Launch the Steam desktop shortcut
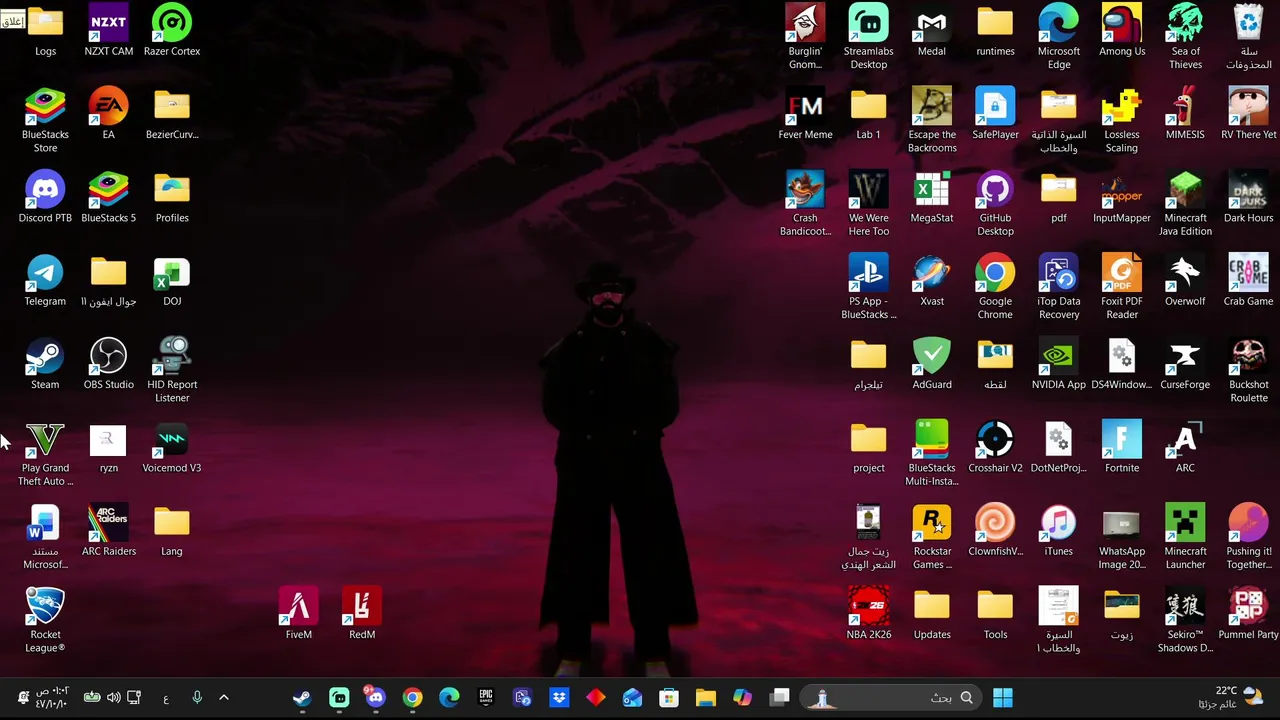 pos(45,365)
